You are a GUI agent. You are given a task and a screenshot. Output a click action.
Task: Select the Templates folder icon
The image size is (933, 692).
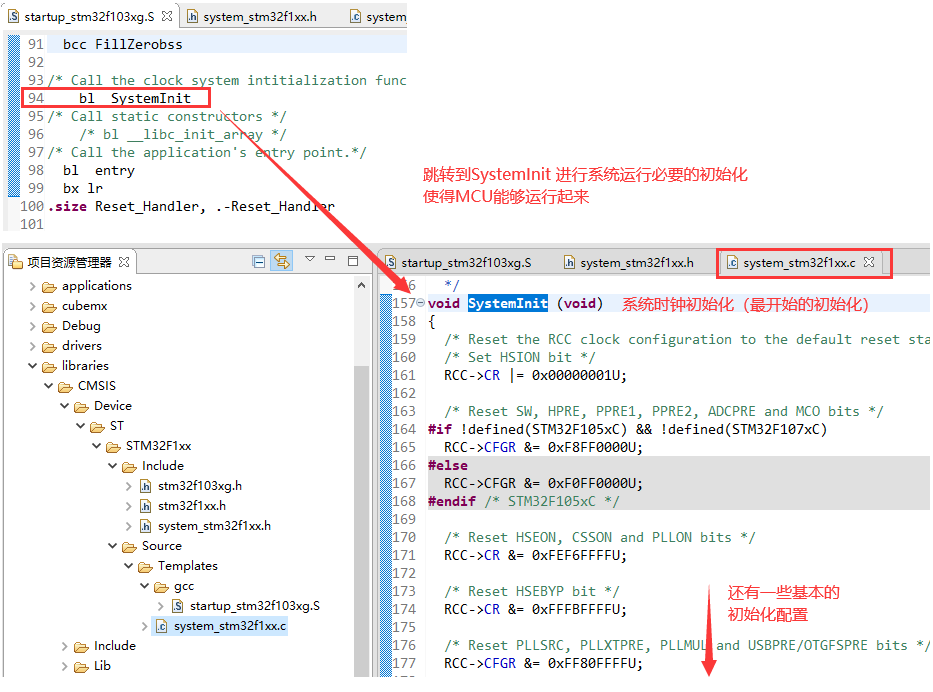[x=146, y=567]
